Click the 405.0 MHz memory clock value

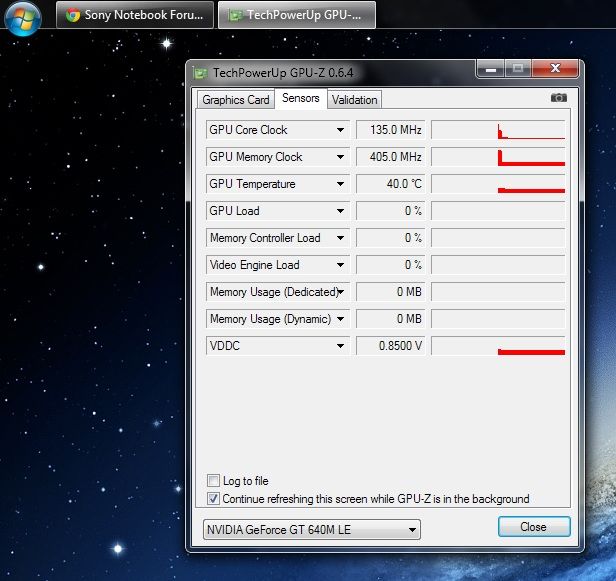[x=391, y=157]
